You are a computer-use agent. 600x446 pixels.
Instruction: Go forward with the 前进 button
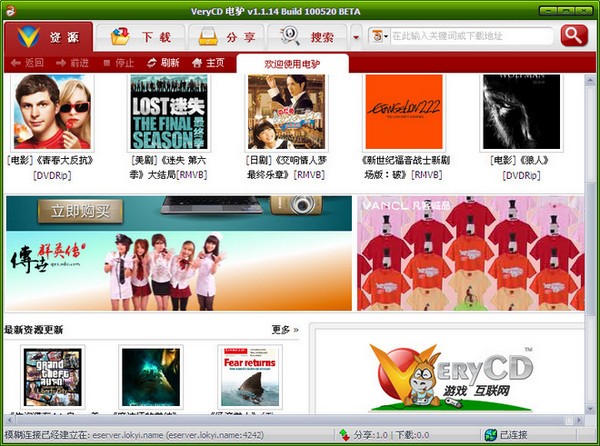click(72, 63)
